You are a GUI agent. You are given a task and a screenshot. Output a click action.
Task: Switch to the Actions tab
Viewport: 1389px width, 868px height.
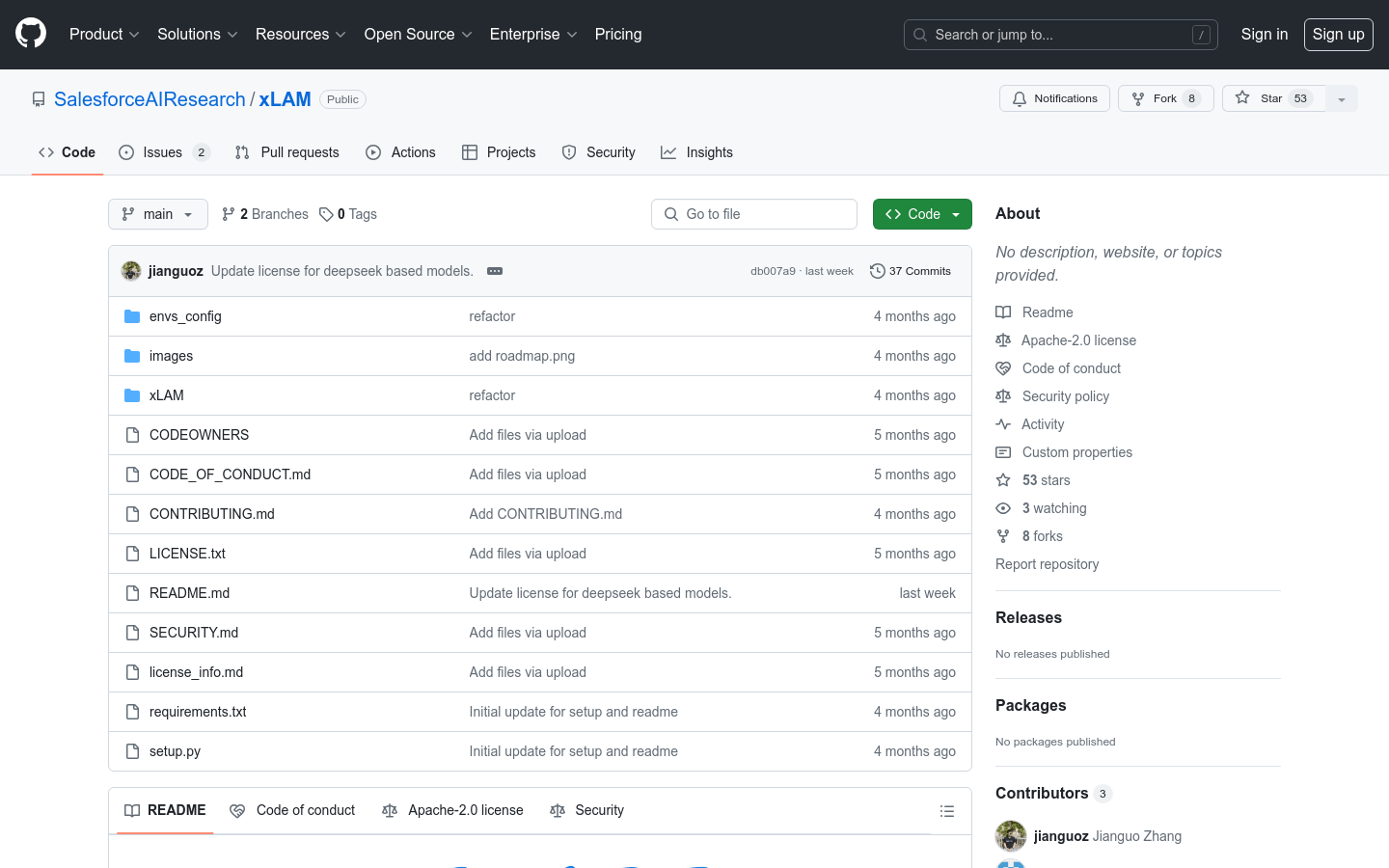(x=400, y=152)
